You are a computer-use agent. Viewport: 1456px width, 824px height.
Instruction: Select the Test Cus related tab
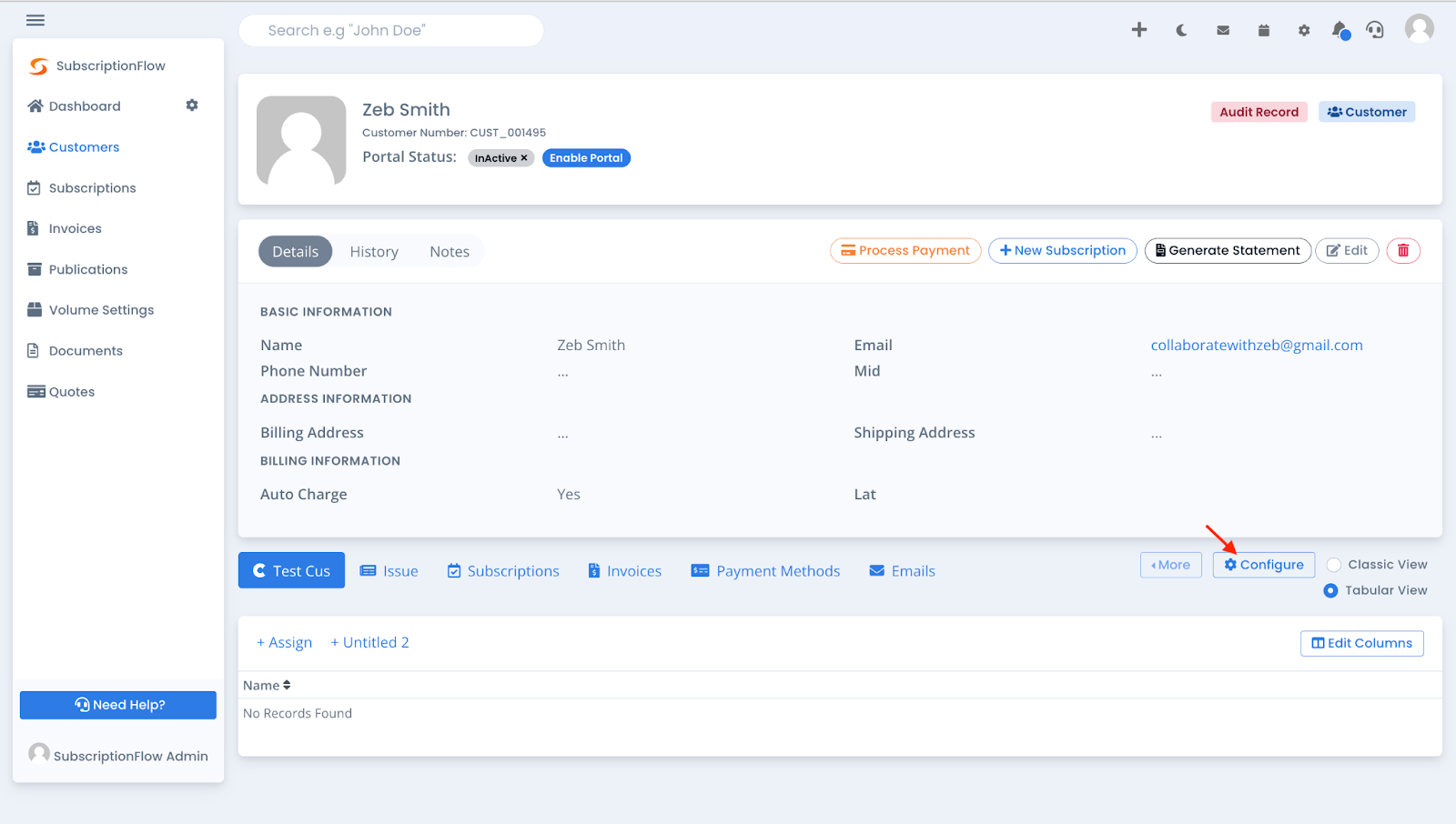click(x=291, y=570)
